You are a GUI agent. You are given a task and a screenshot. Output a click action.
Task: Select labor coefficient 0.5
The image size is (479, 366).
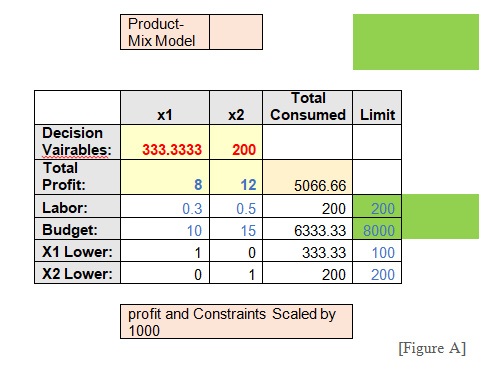pyautogui.click(x=236, y=206)
